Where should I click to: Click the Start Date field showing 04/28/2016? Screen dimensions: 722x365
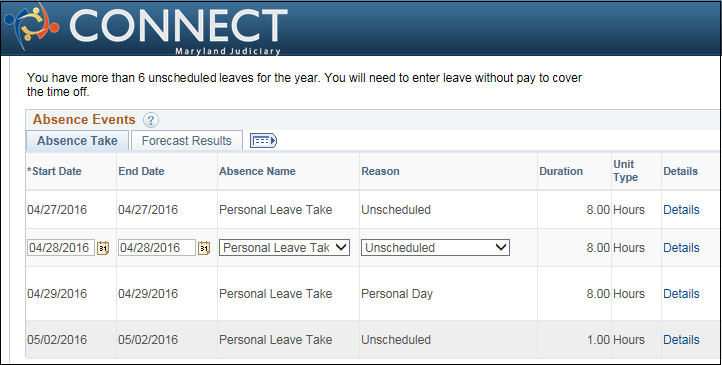click(61, 248)
